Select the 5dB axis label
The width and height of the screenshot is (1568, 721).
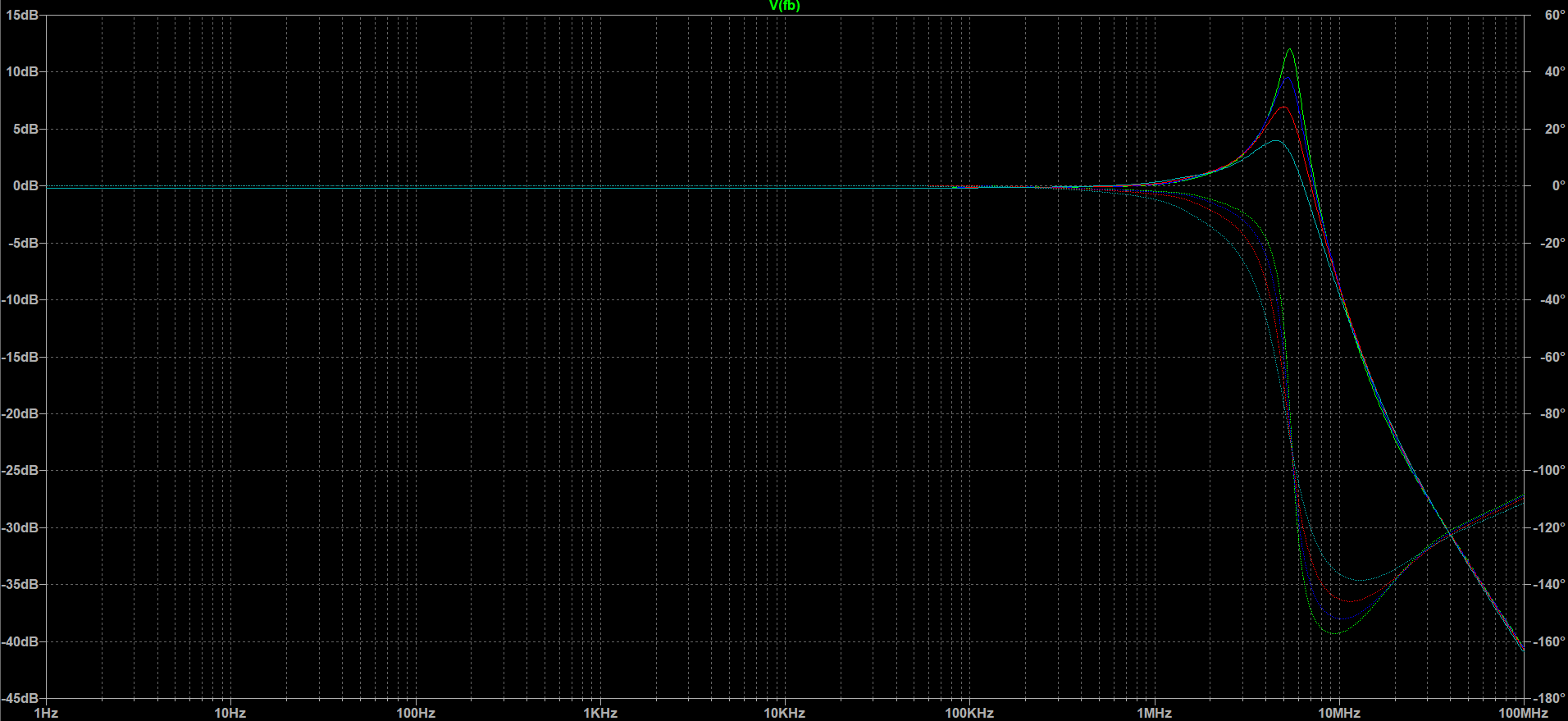pos(25,129)
